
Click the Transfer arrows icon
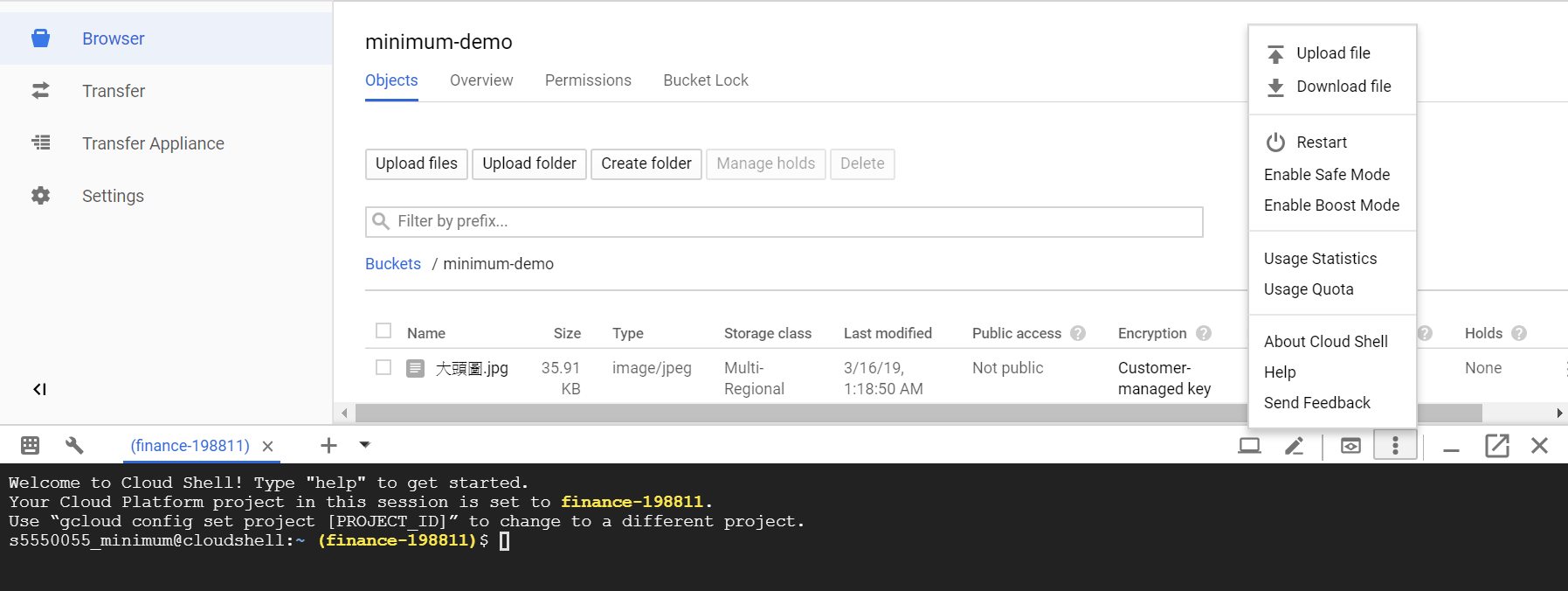click(40, 91)
